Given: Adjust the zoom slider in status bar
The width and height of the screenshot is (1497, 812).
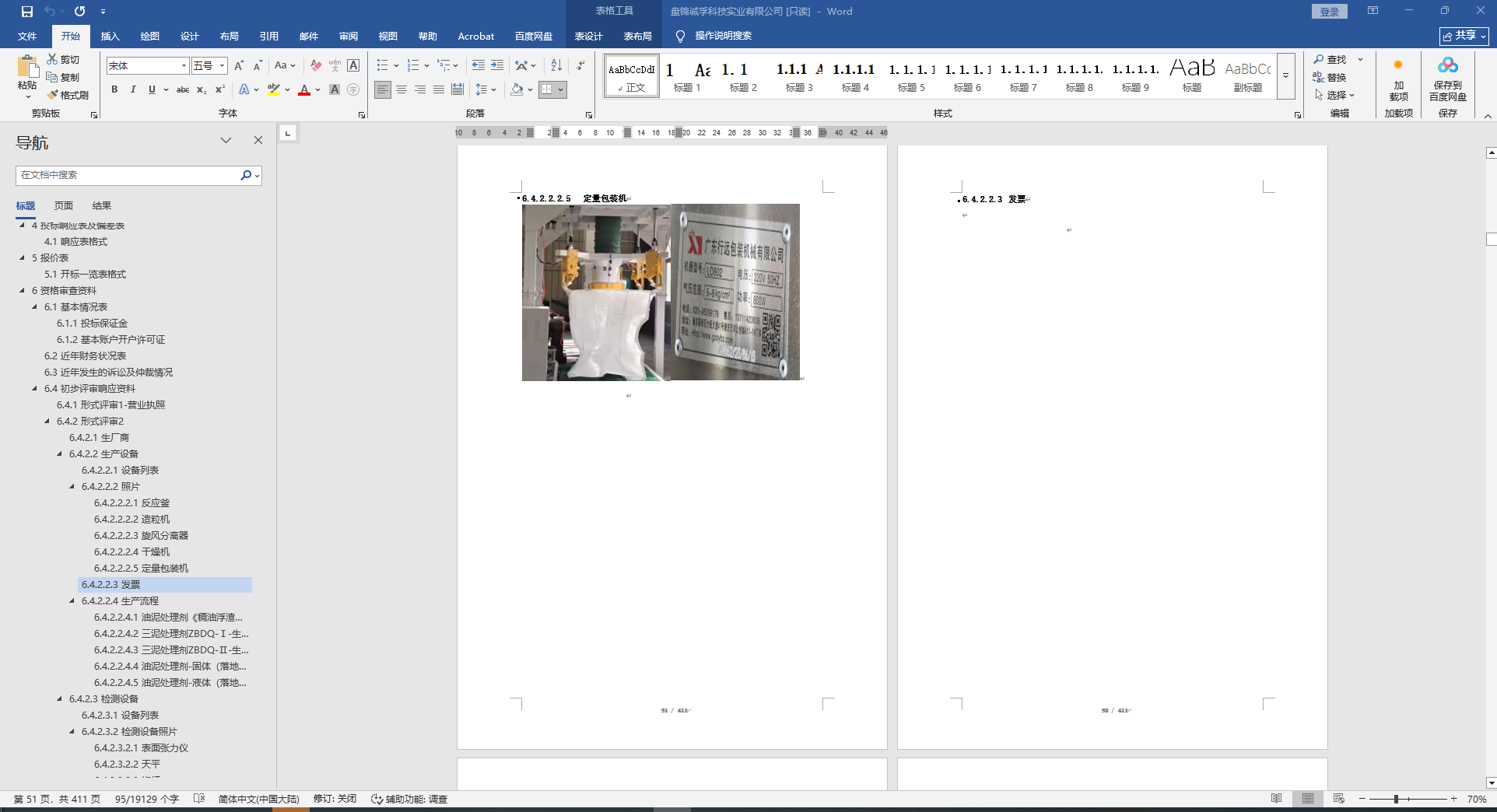Looking at the screenshot, I should click(1397, 799).
